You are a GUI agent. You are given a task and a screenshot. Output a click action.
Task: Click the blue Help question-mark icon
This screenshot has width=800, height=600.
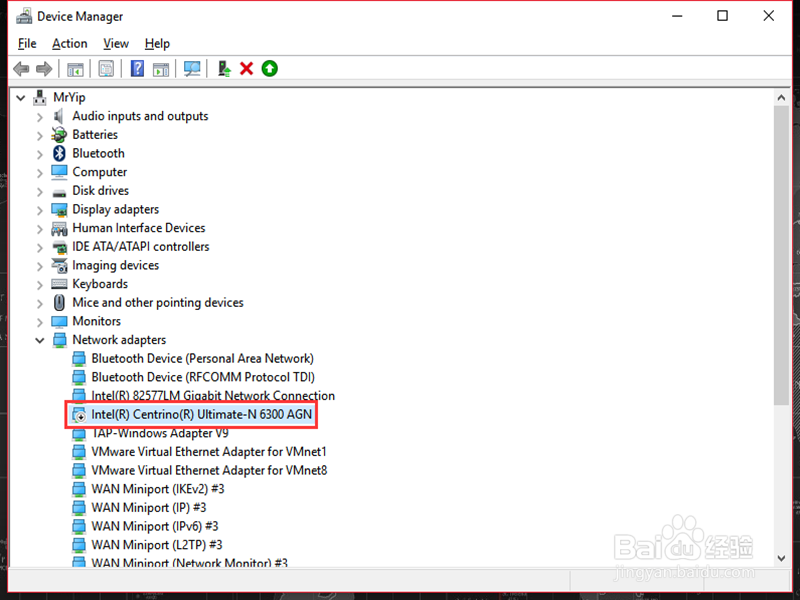[x=137, y=68]
